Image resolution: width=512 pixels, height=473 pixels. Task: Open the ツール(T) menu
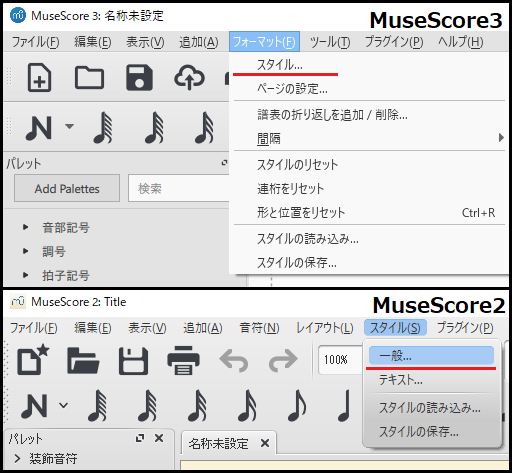tap(330, 42)
